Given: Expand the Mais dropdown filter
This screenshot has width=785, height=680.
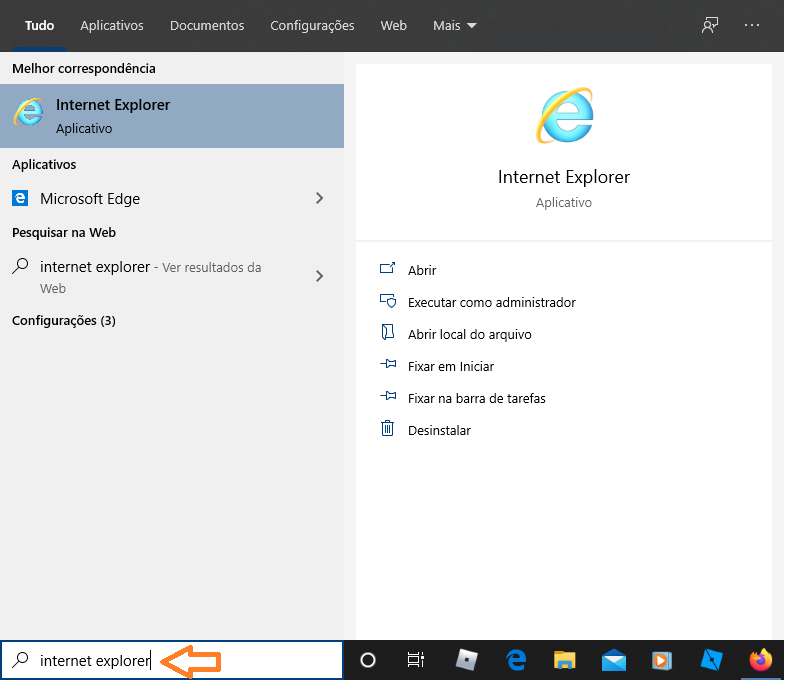Looking at the screenshot, I should (x=455, y=25).
